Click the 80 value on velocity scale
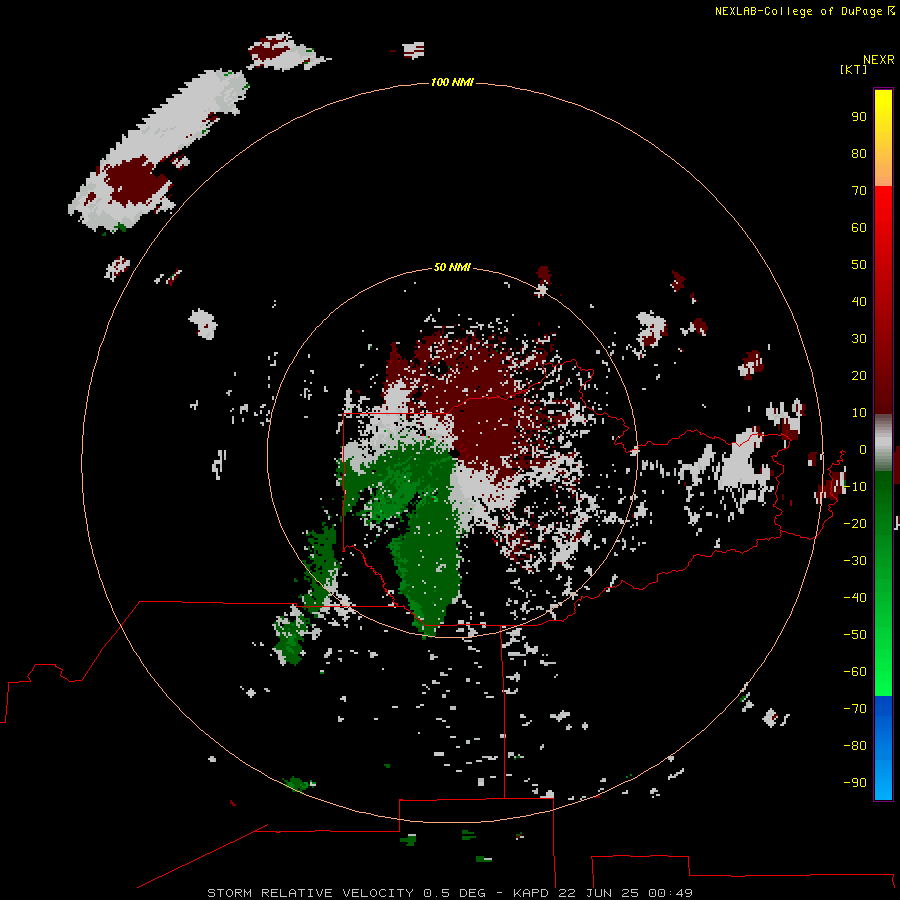This screenshot has height=900, width=900. click(x=859, y=154)
